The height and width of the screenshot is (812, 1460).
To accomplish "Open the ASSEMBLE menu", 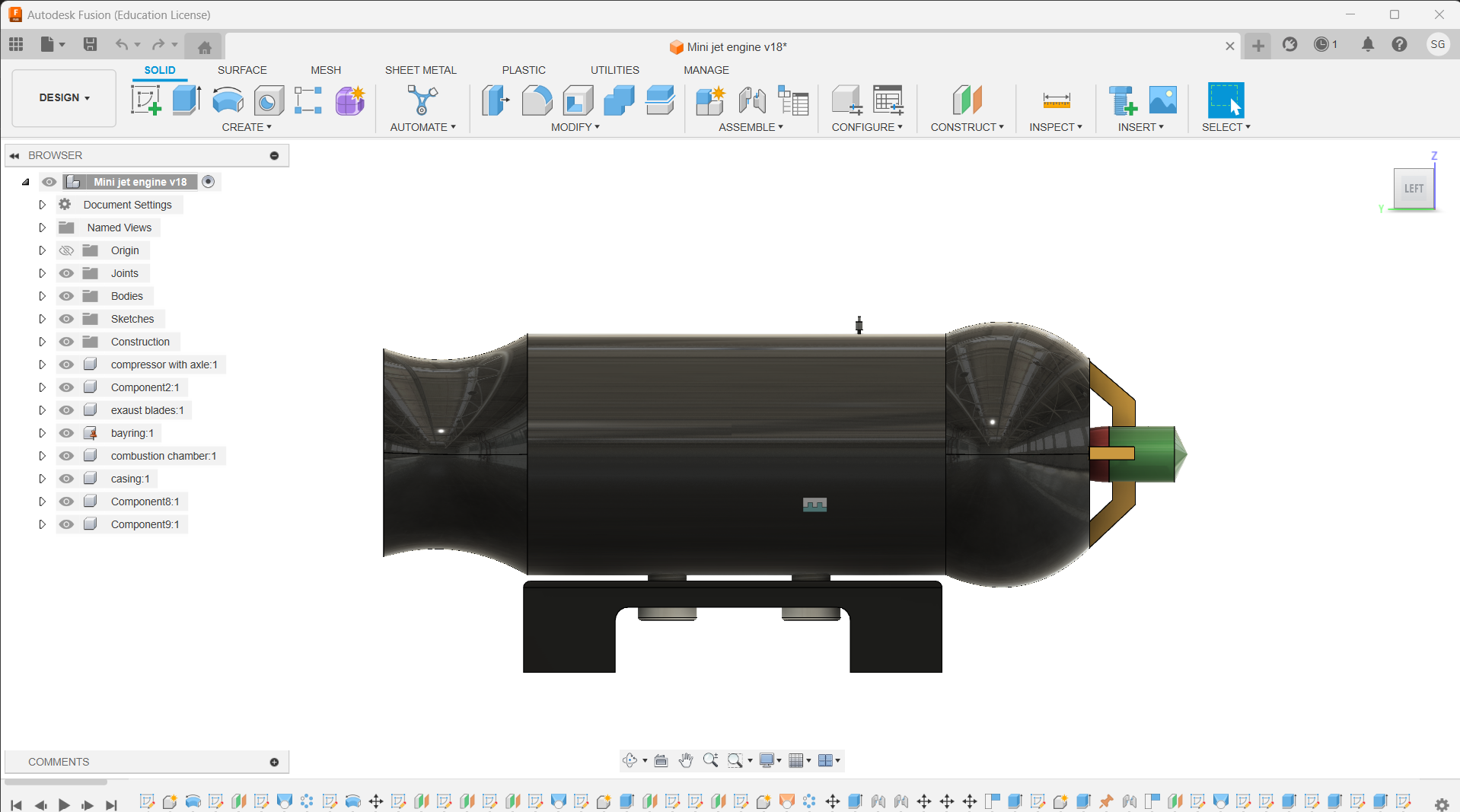I will click(751, 127).
